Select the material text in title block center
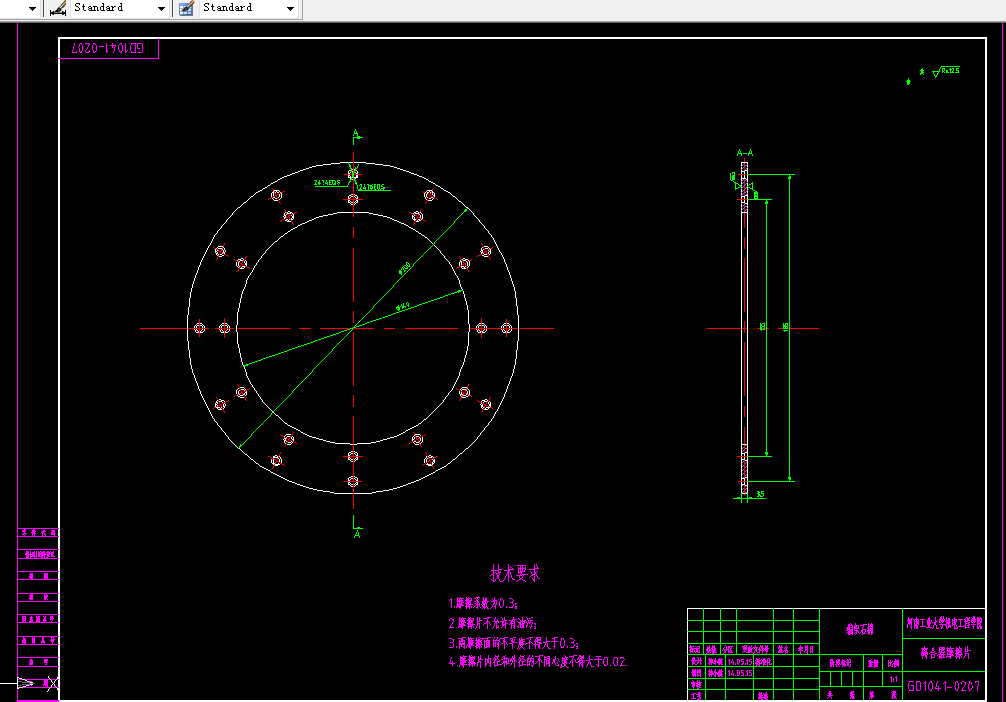 click(x=860, y=629)
